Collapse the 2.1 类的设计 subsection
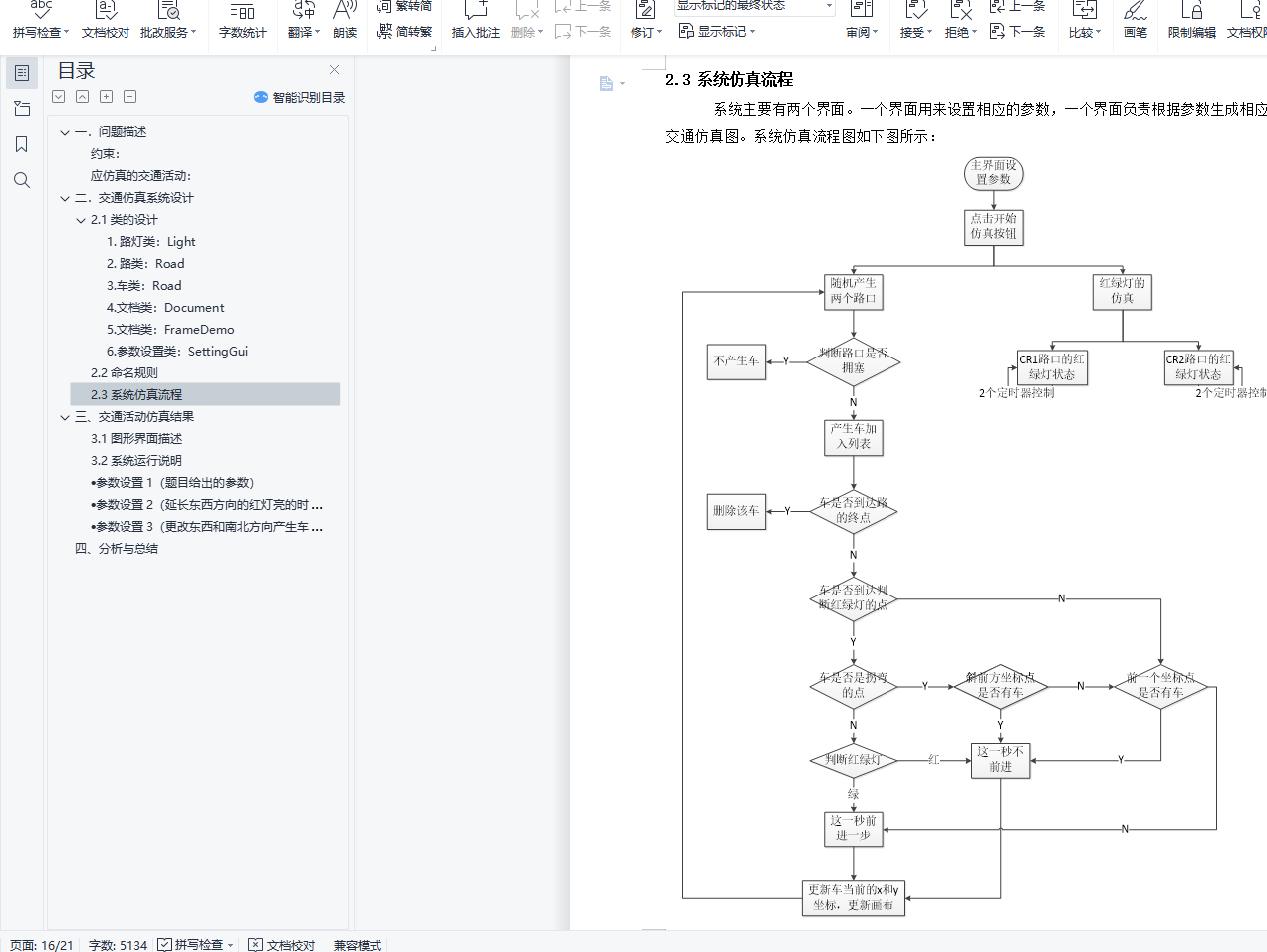1267x952 pixels. [x=81, y=220]
